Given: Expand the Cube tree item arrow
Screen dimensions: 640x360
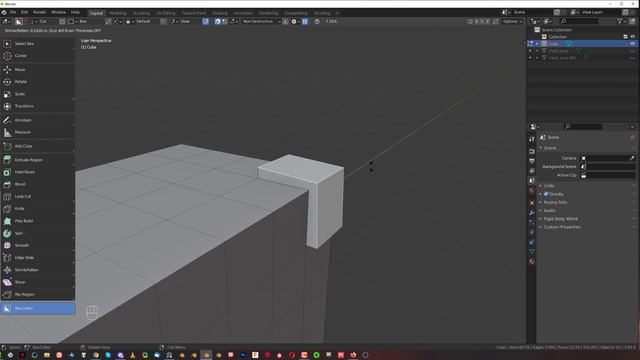Looking at the screenshot, I should click(537, 44).
